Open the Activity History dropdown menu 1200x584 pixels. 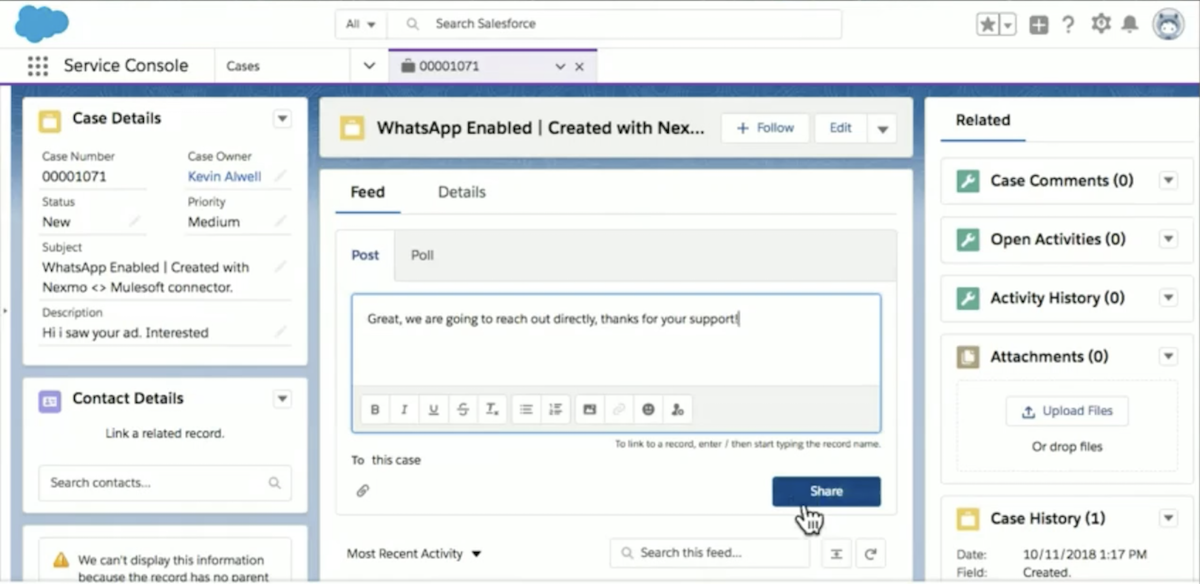tap(1167, 298)
